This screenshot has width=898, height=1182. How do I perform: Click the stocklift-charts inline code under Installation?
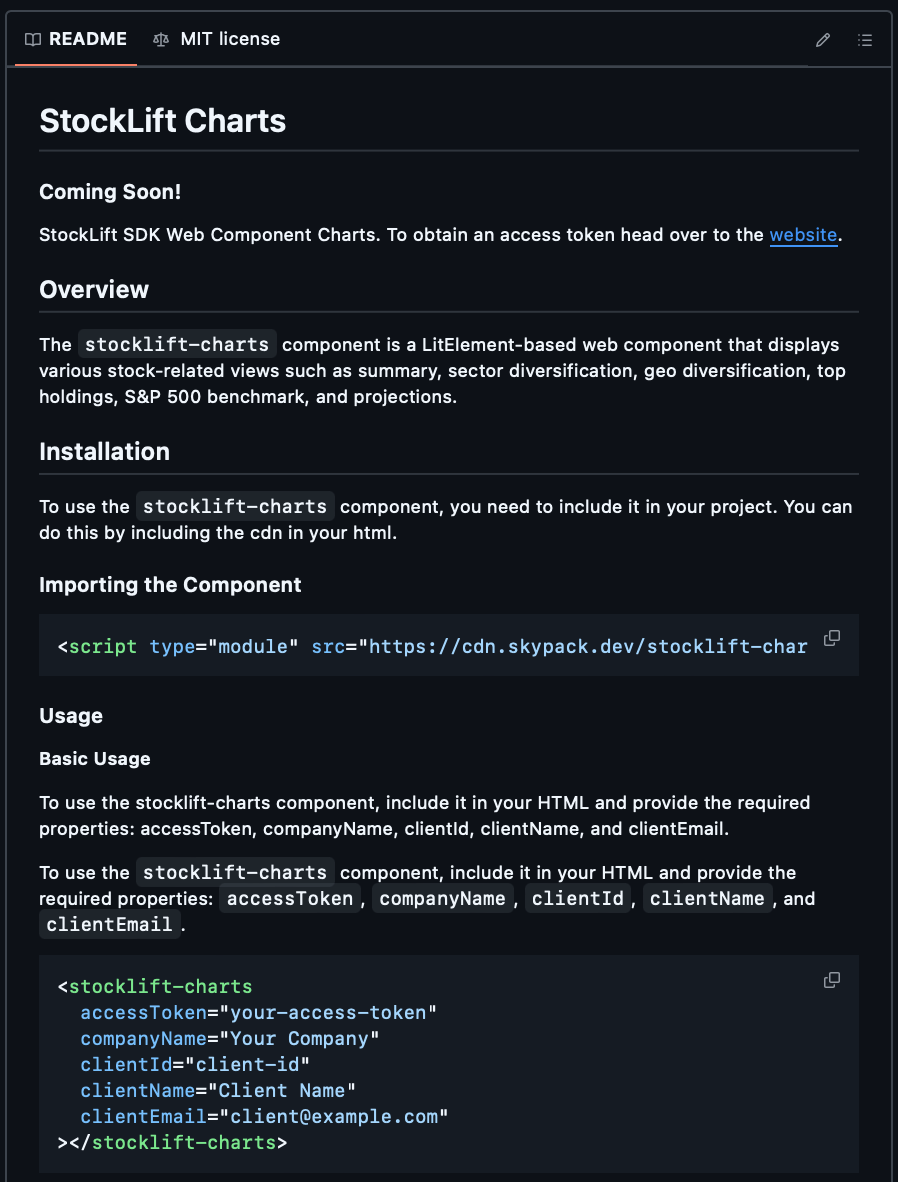pyautogui.click(x=235, y=507)
